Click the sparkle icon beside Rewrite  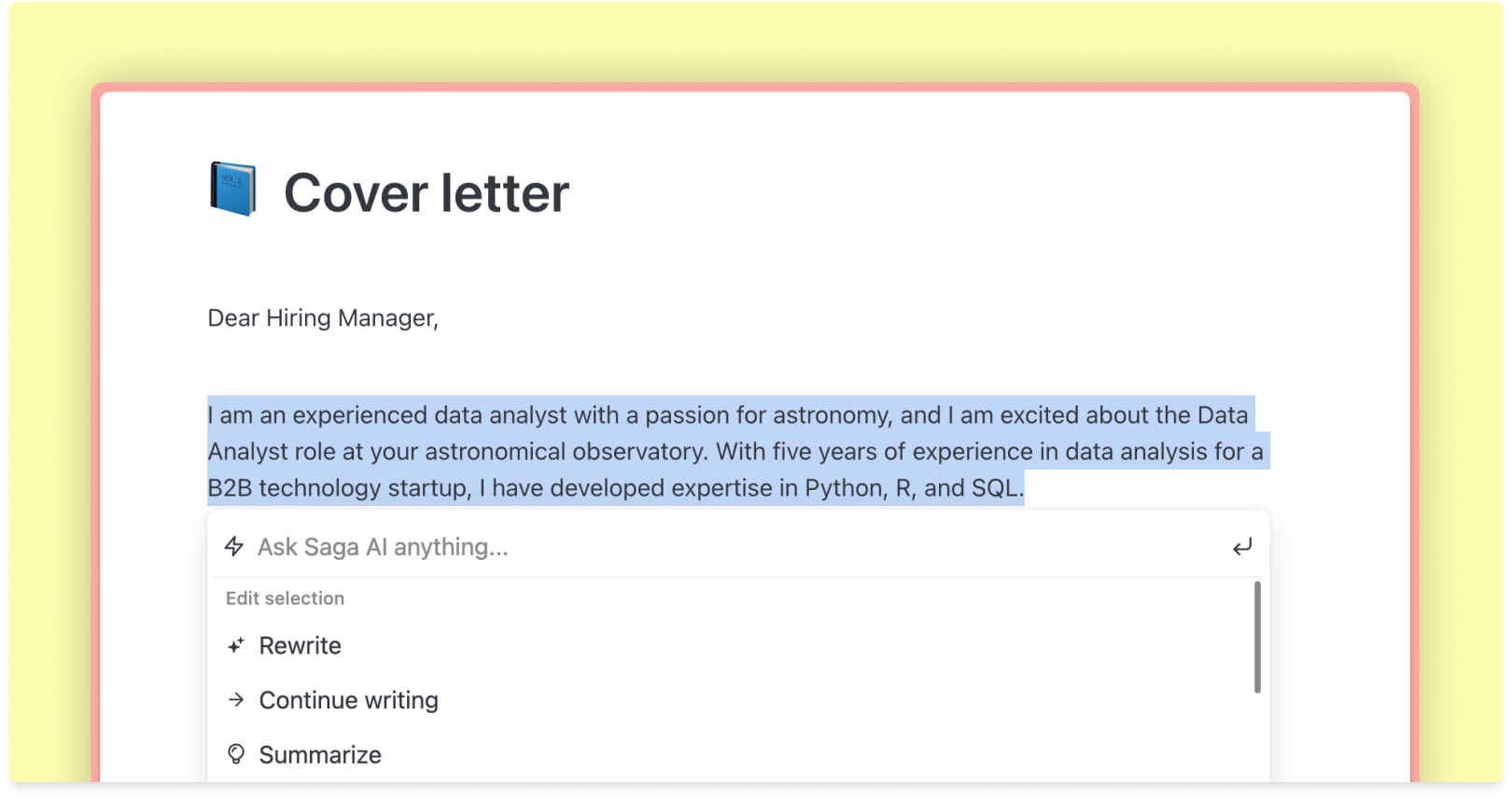point(236,646)
